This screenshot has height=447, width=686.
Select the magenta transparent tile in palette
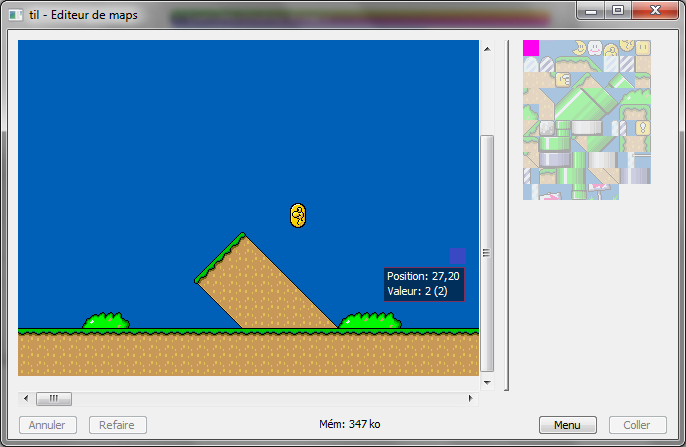(x=531, y=48)
